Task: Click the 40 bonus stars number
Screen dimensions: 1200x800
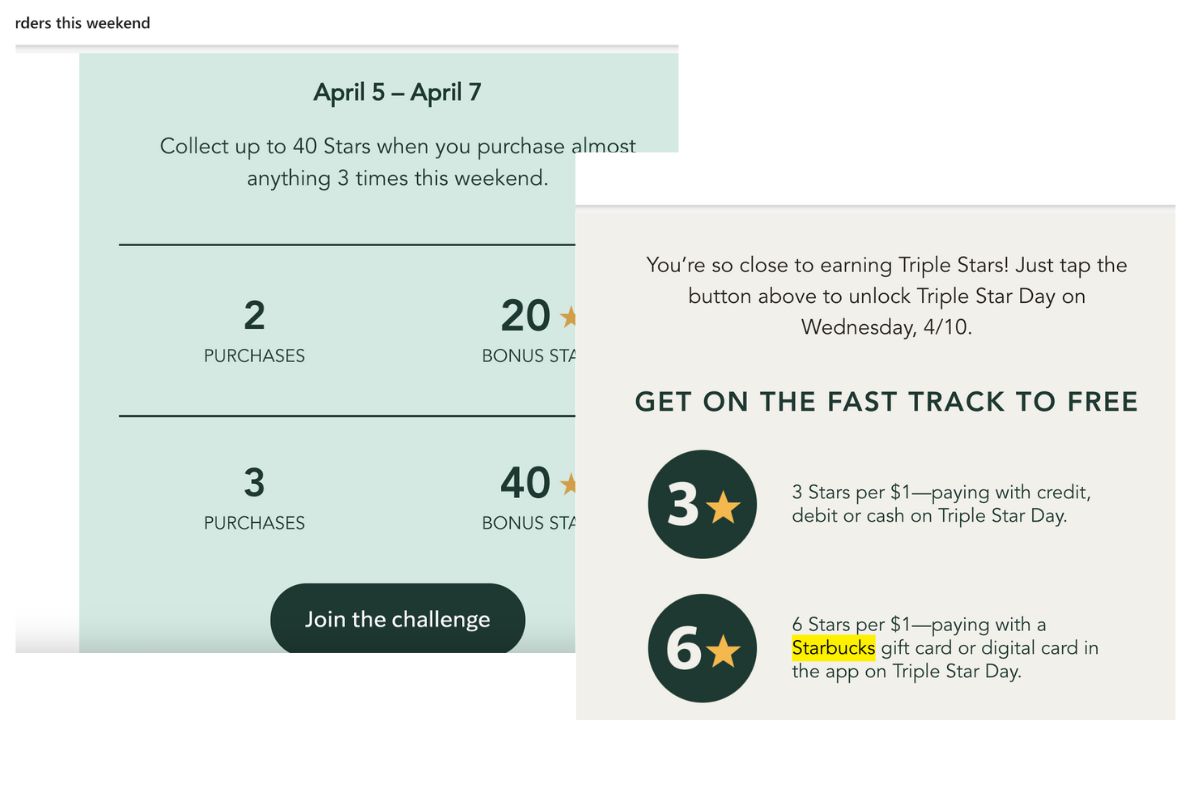Action: [x=526, y=483]
